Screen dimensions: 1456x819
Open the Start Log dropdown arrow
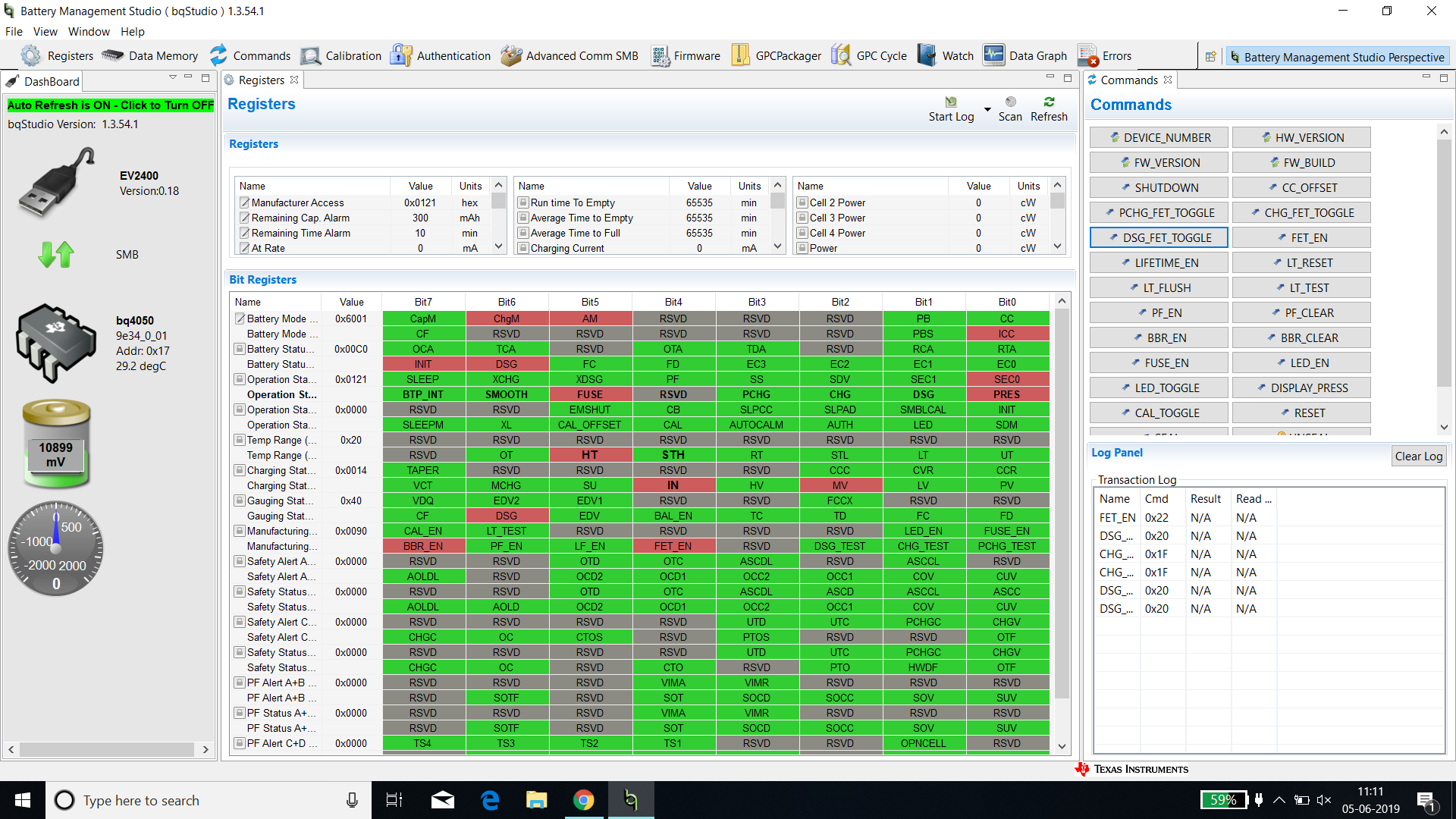pos(987,109)
